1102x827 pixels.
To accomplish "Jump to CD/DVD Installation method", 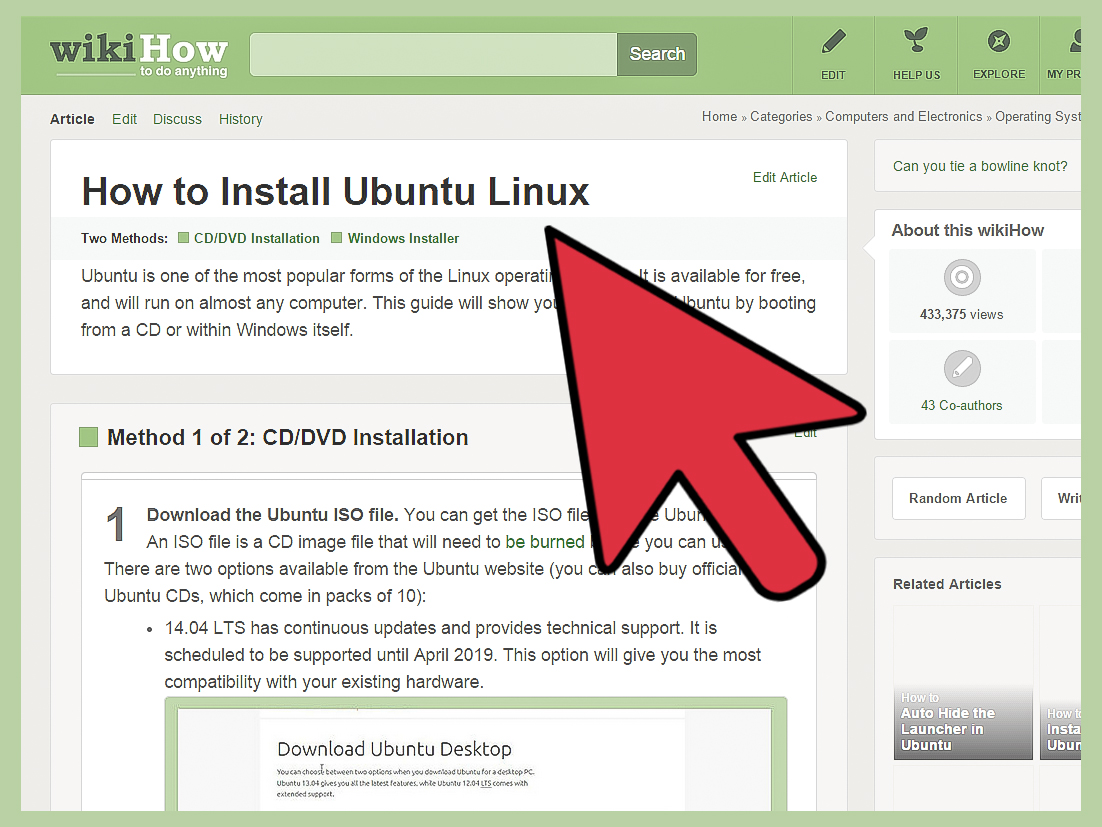I will [x=257, y=238].
